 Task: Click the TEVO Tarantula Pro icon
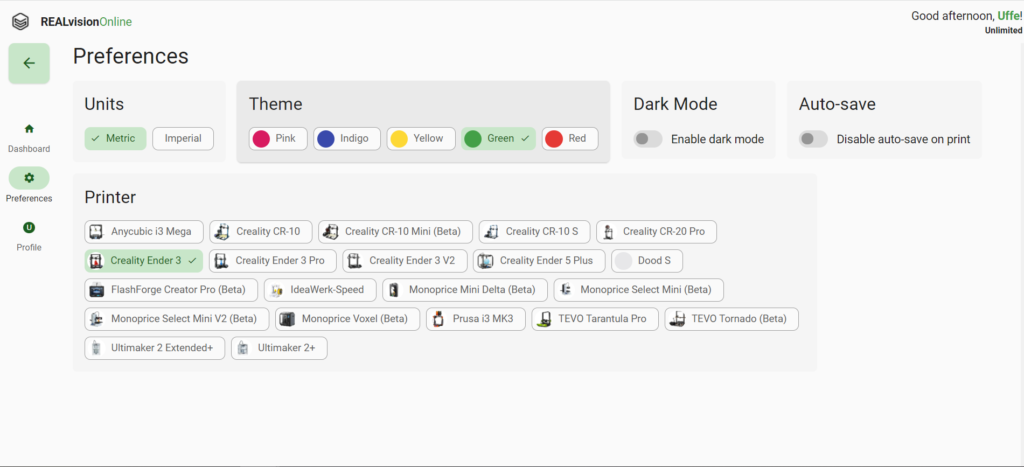pyautogui.click(x=544, y=319)
